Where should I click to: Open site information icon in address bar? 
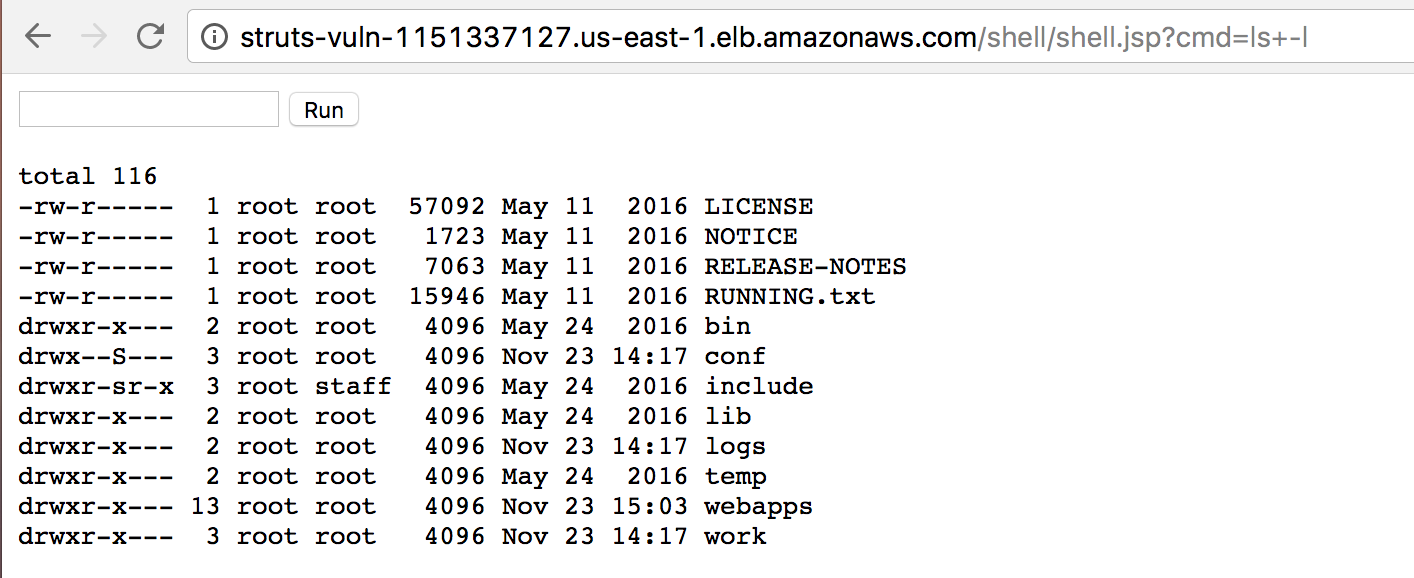[213, 38]
